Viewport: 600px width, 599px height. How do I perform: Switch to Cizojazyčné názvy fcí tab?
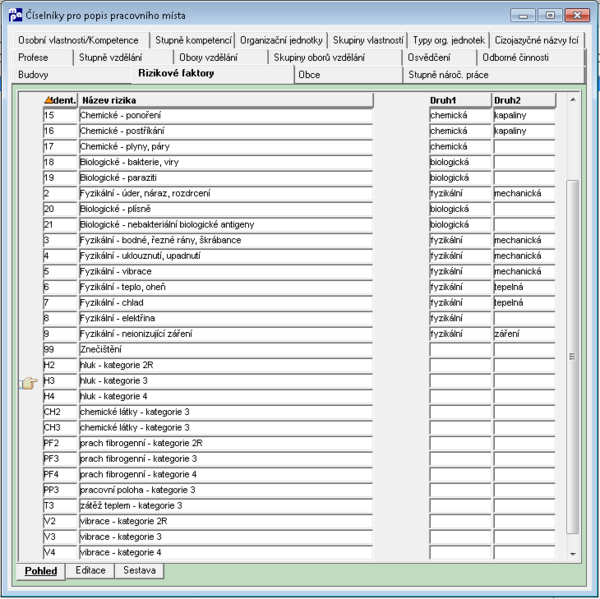click(x=536, y=40)
